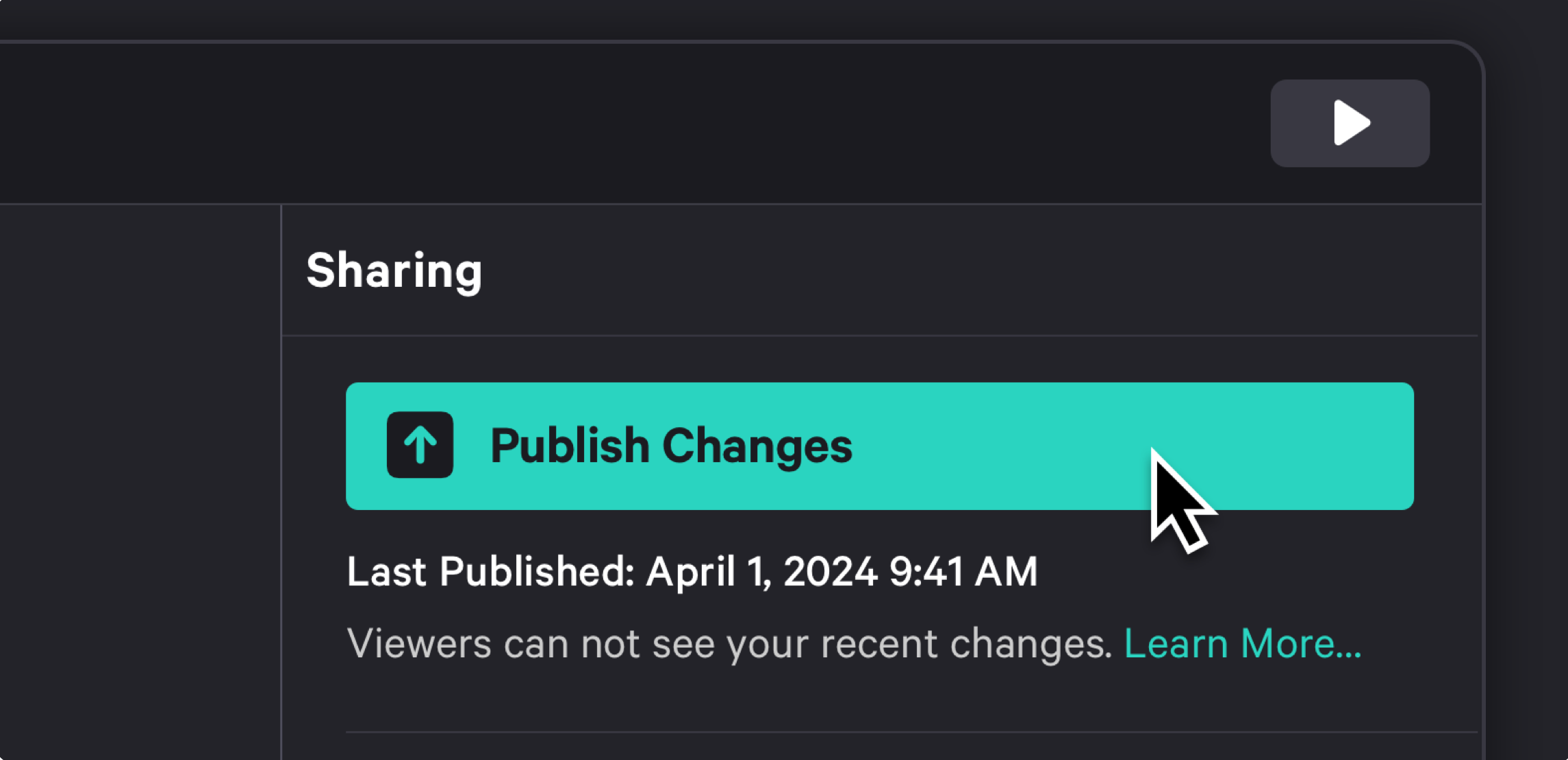The width and height of the screenshot is (1568, 760).
Task: Click the play button in the toolbar
Action: (1350, 123)
